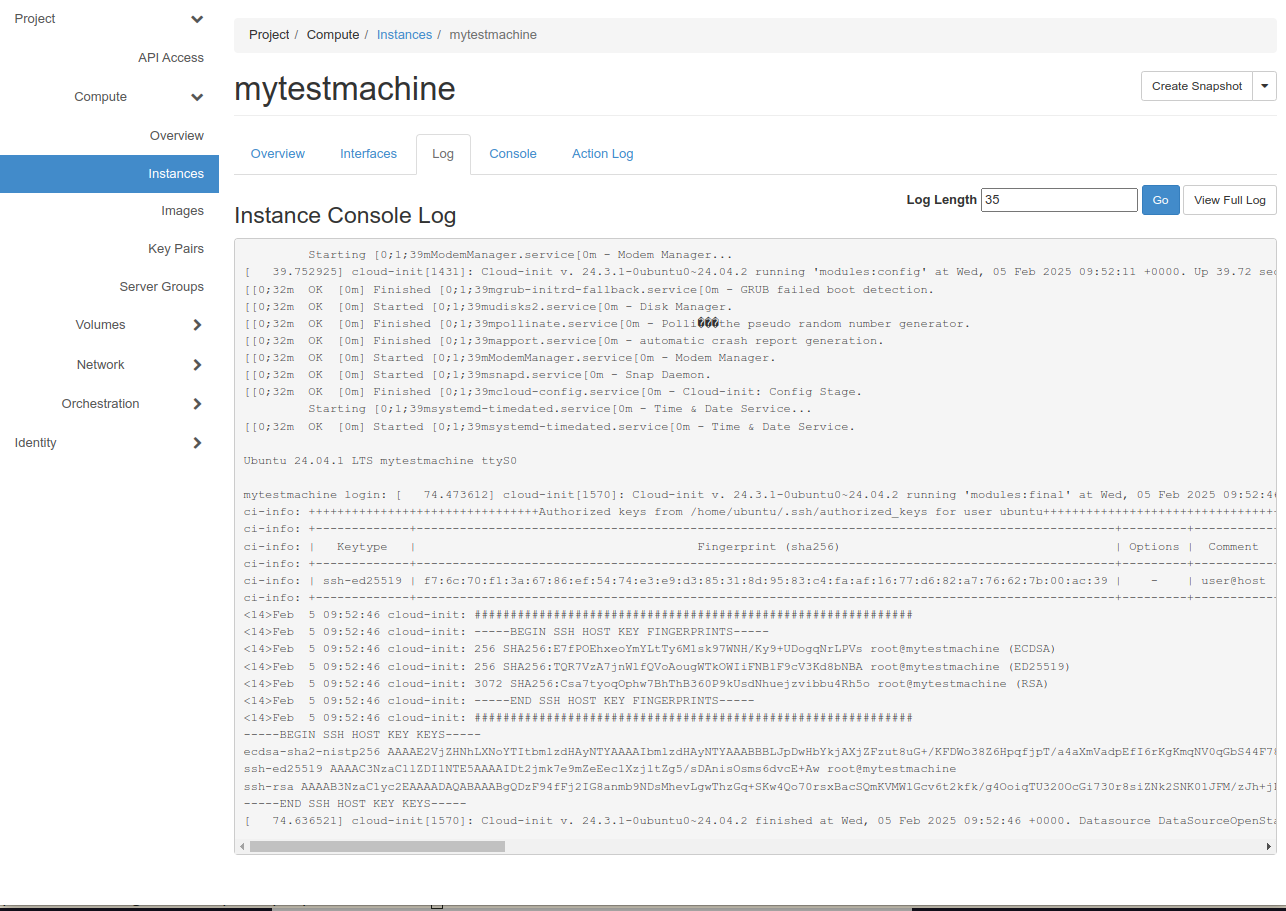Screen dimensions: 1286x911
Task: Switch to the Overview tab
Action: tap(278, 154)
